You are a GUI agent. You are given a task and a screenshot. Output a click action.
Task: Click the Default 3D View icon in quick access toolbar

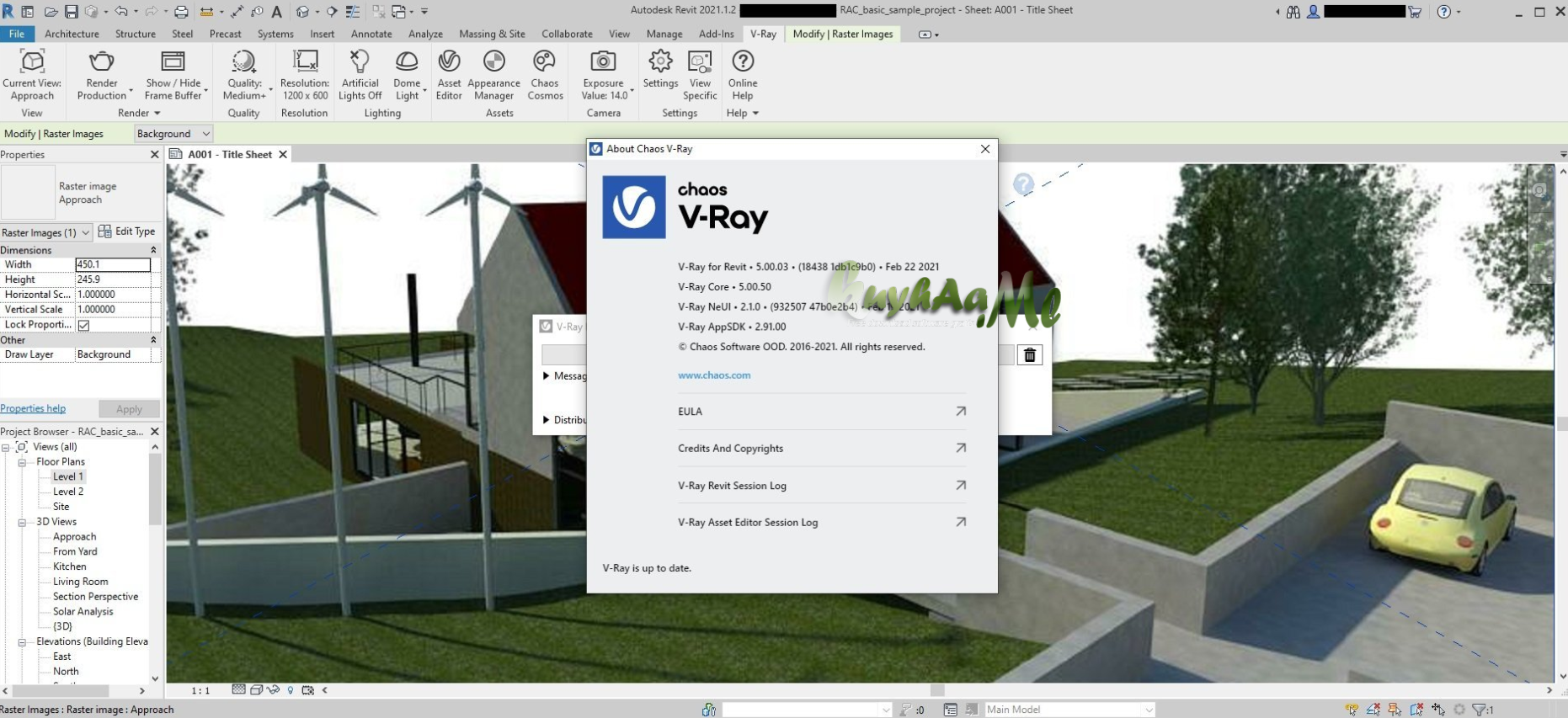click(x=303, y=12)
